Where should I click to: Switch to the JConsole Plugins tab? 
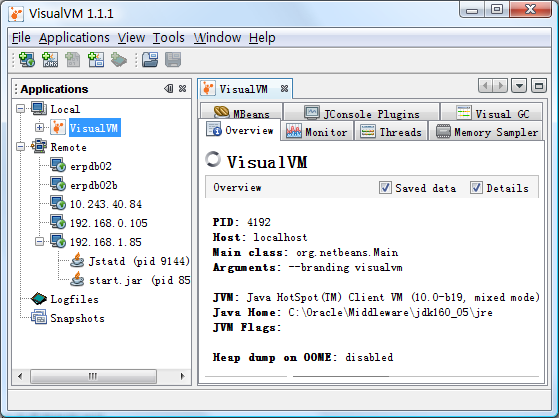coord(361,113)
